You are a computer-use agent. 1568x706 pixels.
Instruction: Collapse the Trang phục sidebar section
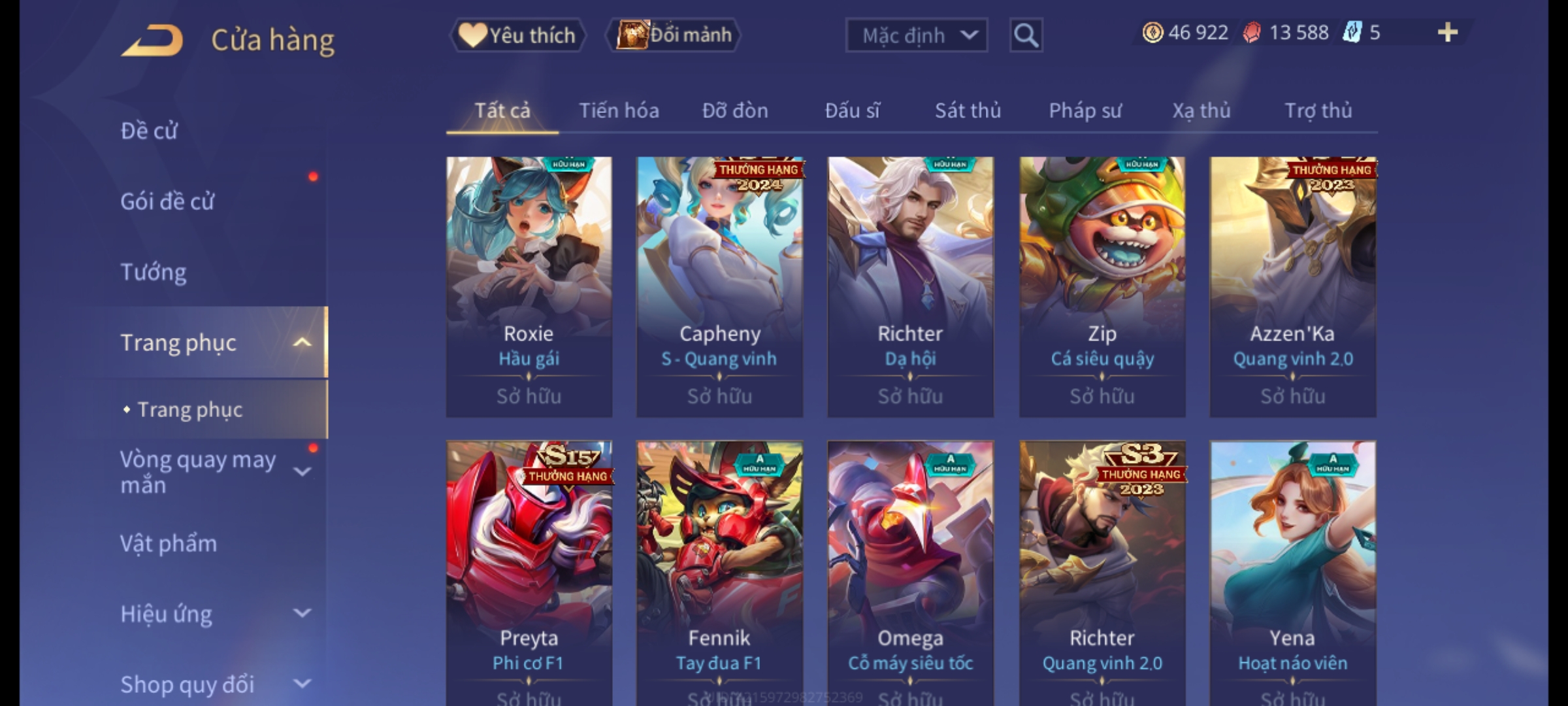pyautogui.click(x=302, y=343)
